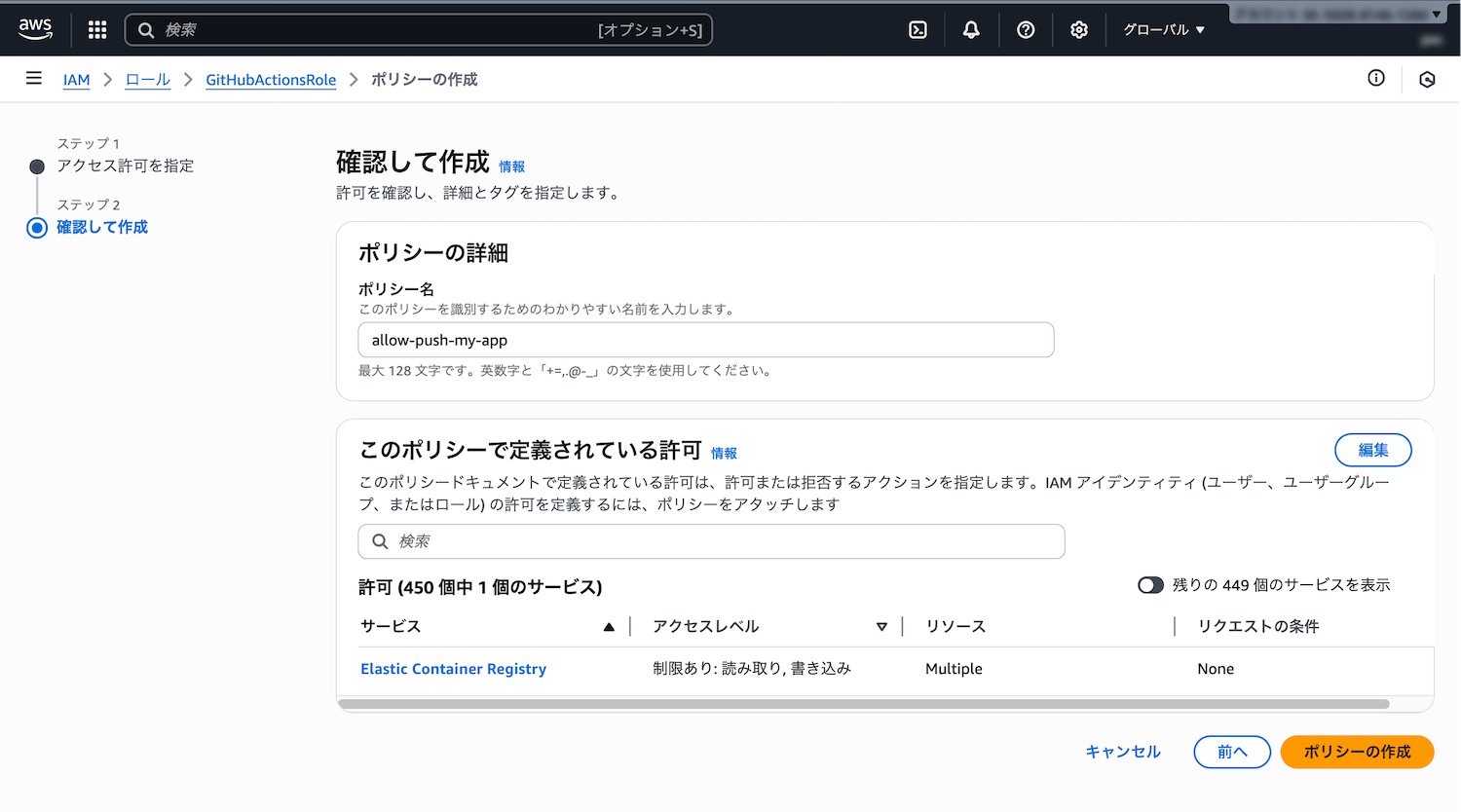Open the info panel icon at right

1376,79
